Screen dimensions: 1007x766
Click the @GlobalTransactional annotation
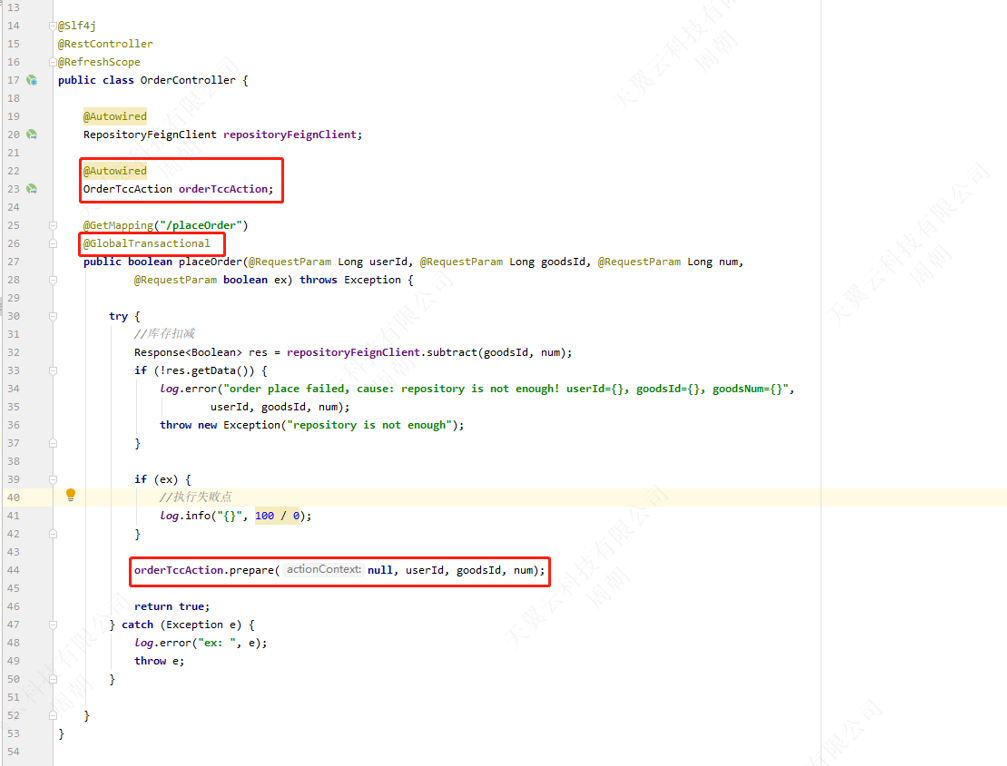[x=146, y=243]
